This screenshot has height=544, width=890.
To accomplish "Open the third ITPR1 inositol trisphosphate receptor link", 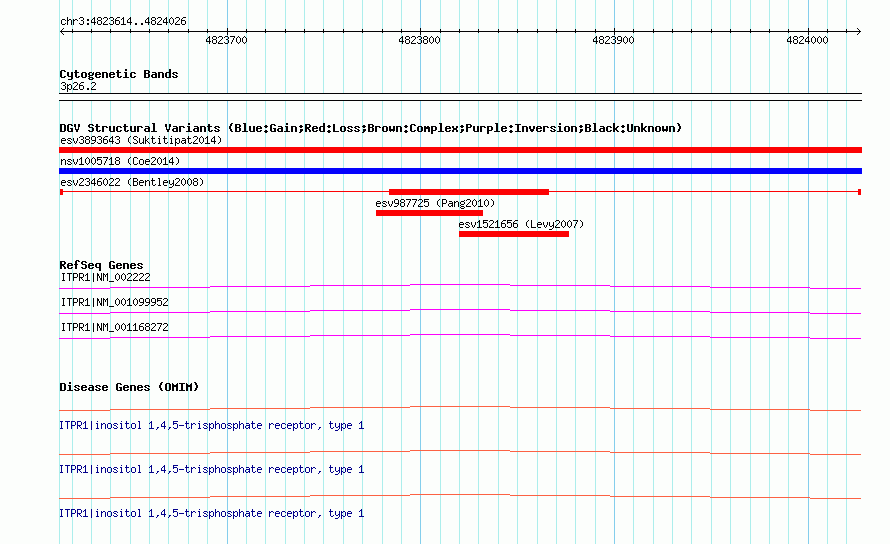I will point(211,513).
